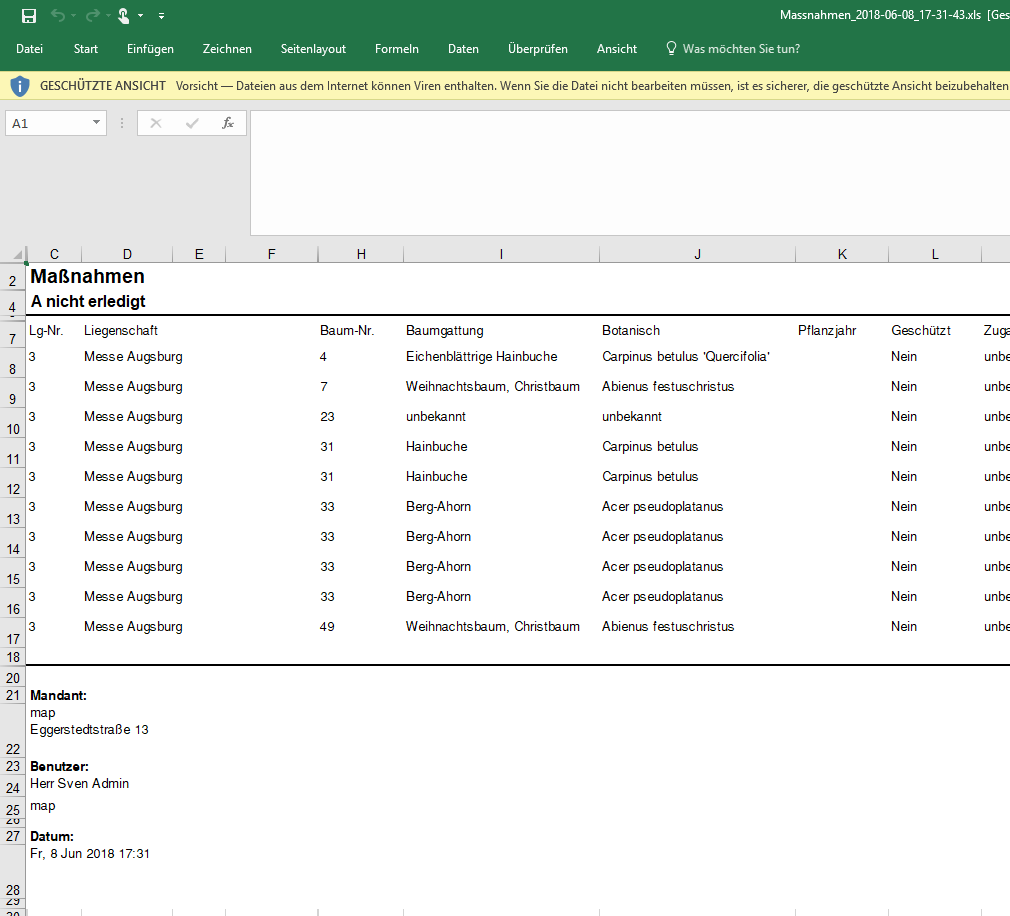Viewport: 1010px width, 916px height.
Task: Select the 'Maßnahmen' title cell
Action: tap(88, 277)
